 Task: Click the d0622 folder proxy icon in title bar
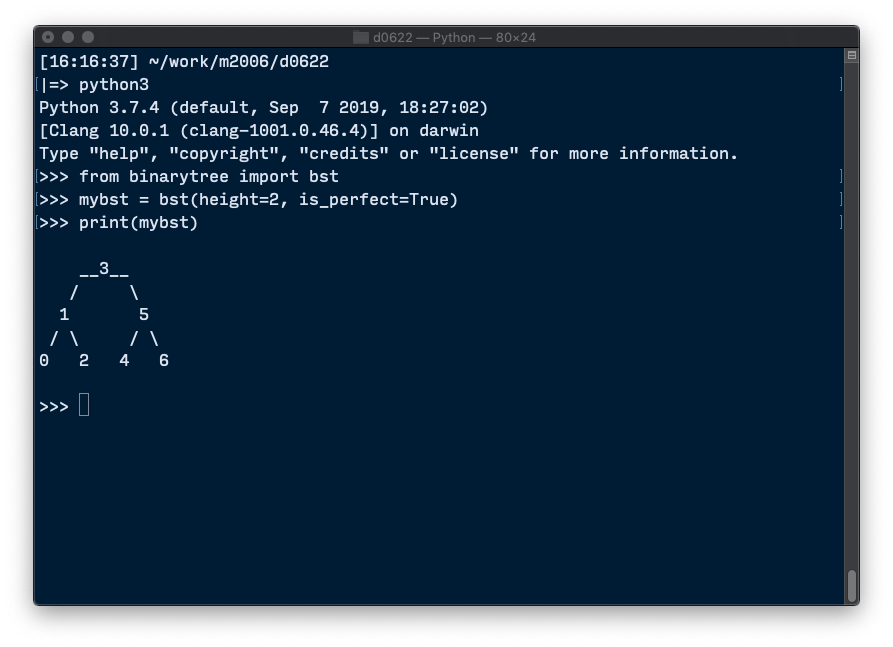tap(361, 38)
